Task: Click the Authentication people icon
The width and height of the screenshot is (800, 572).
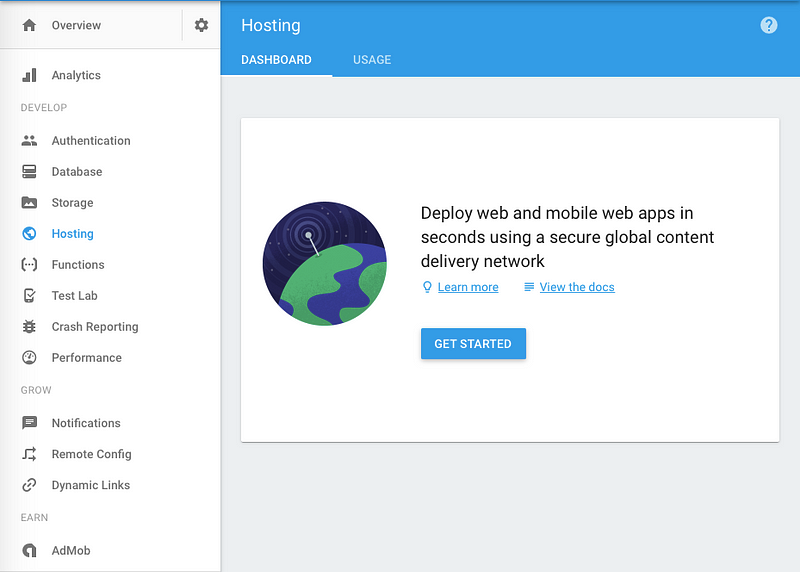Action: coord(29,140)
